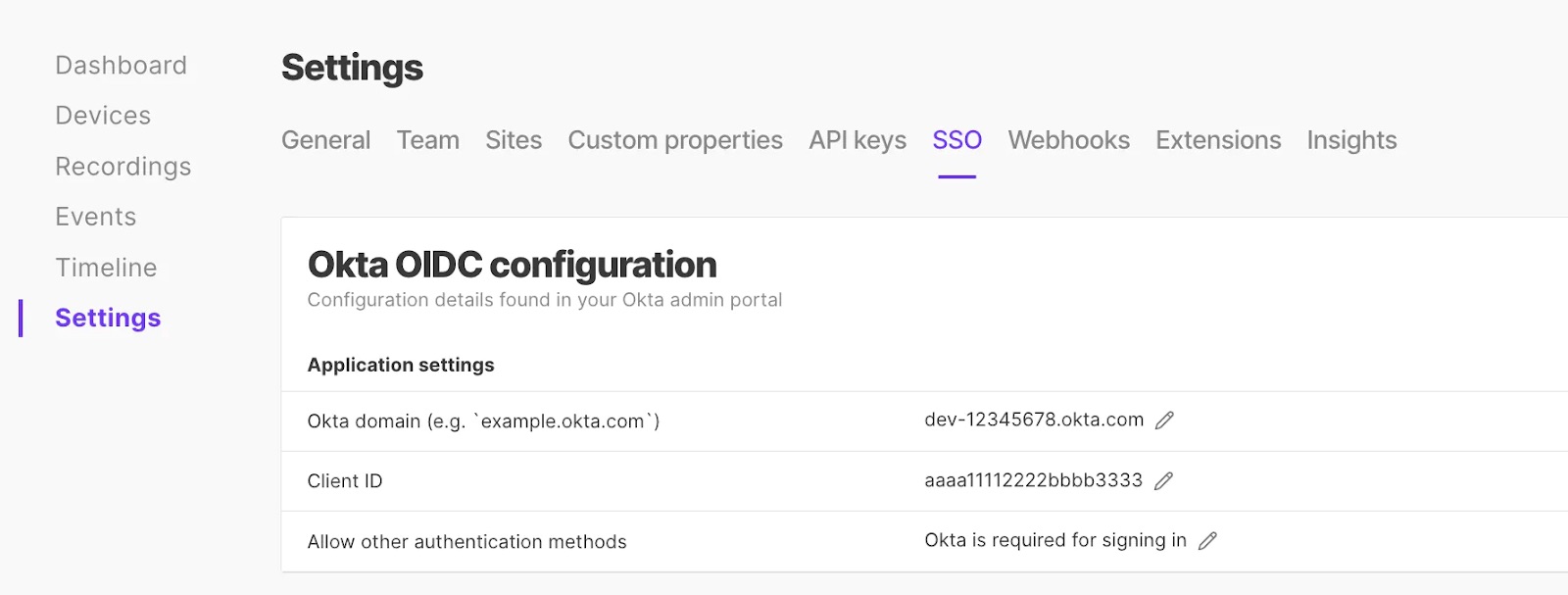Go to Devices in the sidebar

point(103,116)
